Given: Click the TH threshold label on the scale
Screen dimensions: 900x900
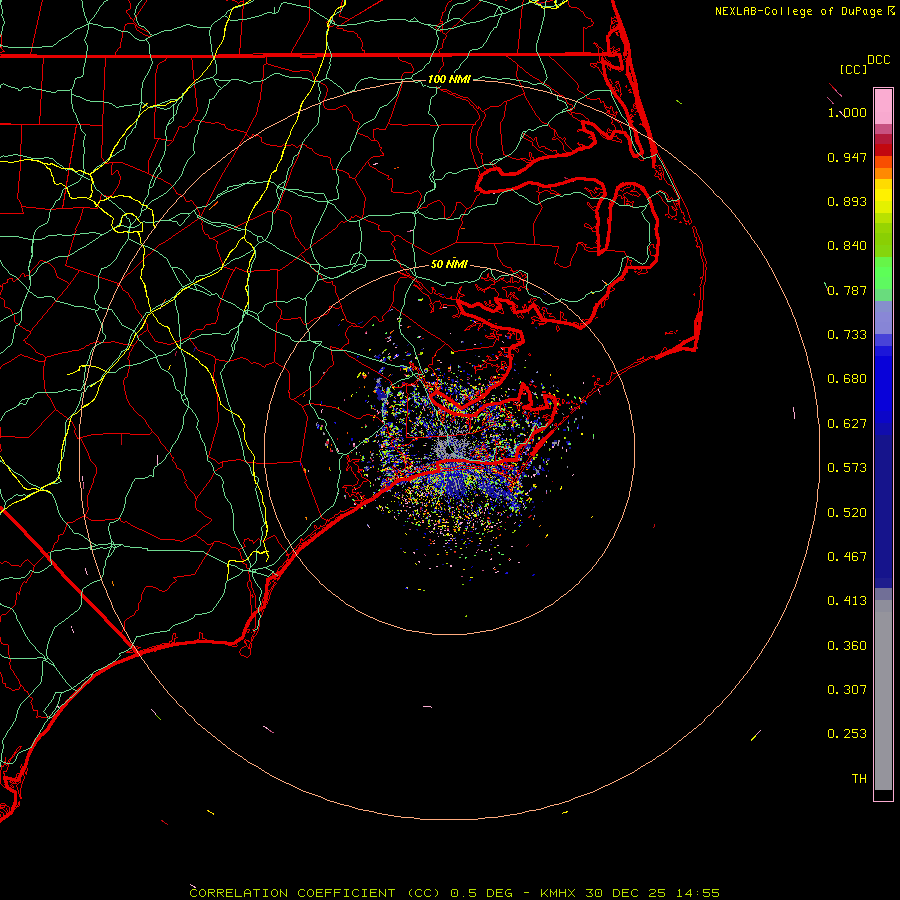Looking at the screenshot, I should (859, 779).
